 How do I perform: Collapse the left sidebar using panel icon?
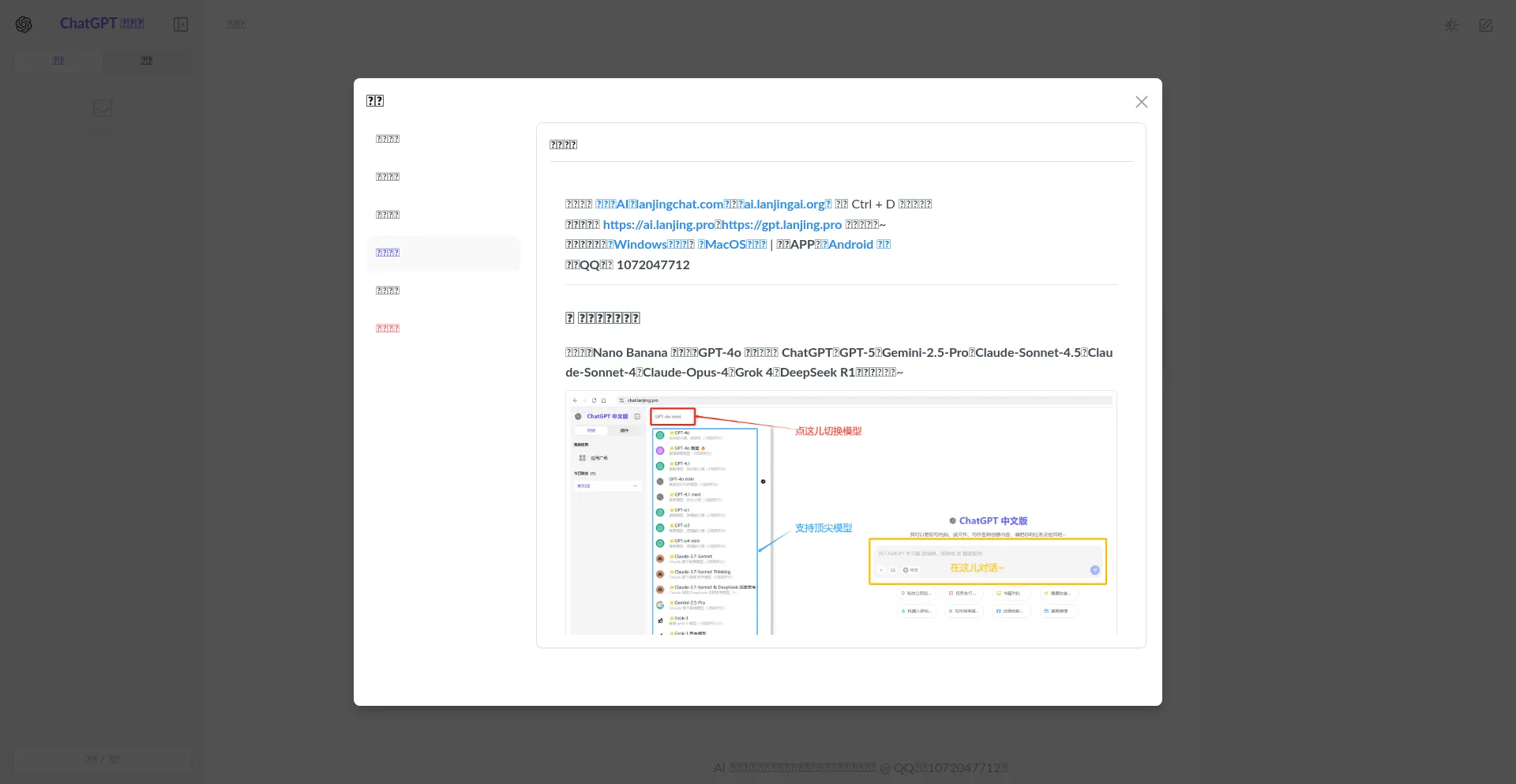pos(181,24)
